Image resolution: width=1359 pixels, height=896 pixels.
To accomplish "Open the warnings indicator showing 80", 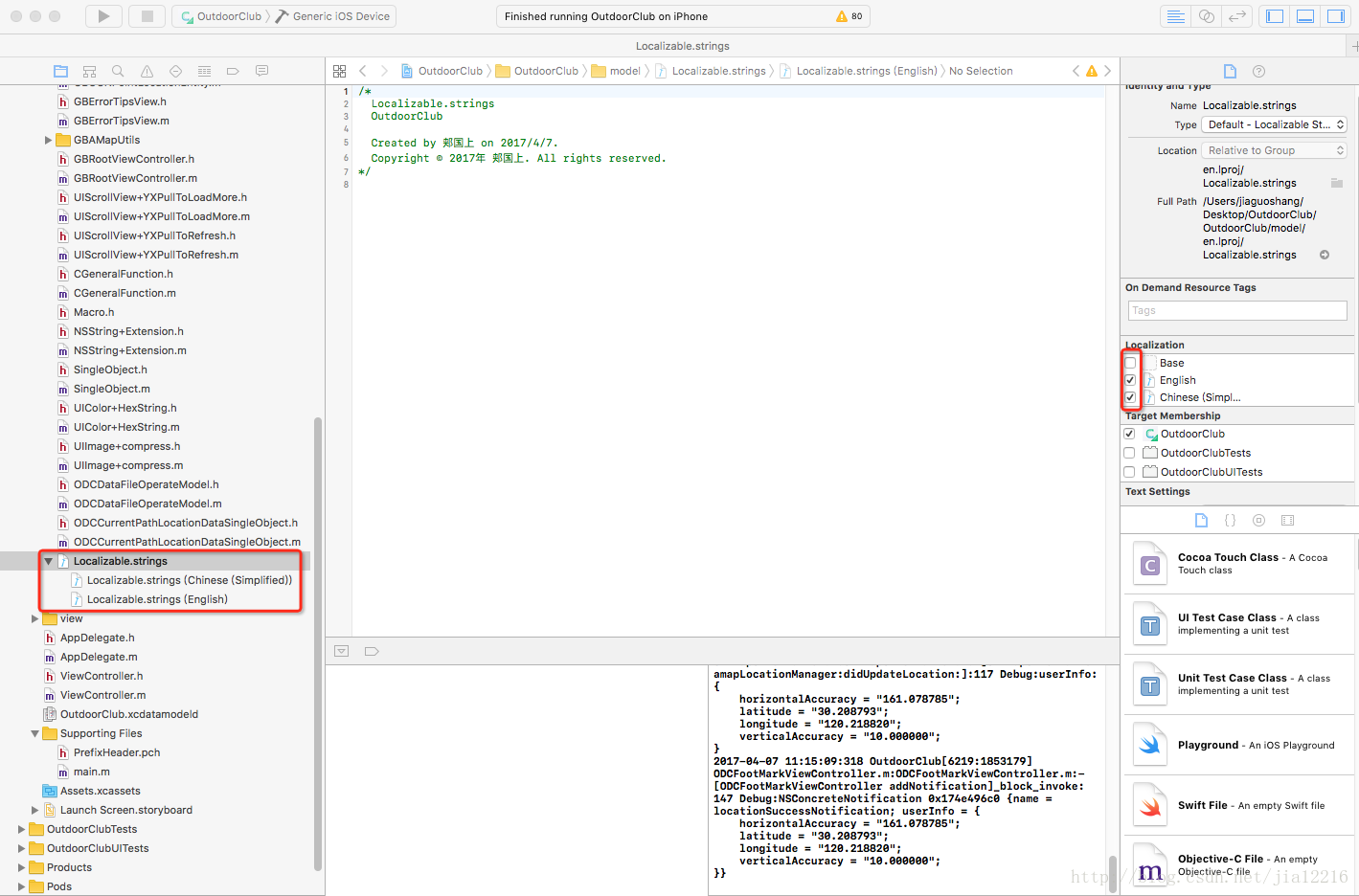I will [x=849, y=16].
